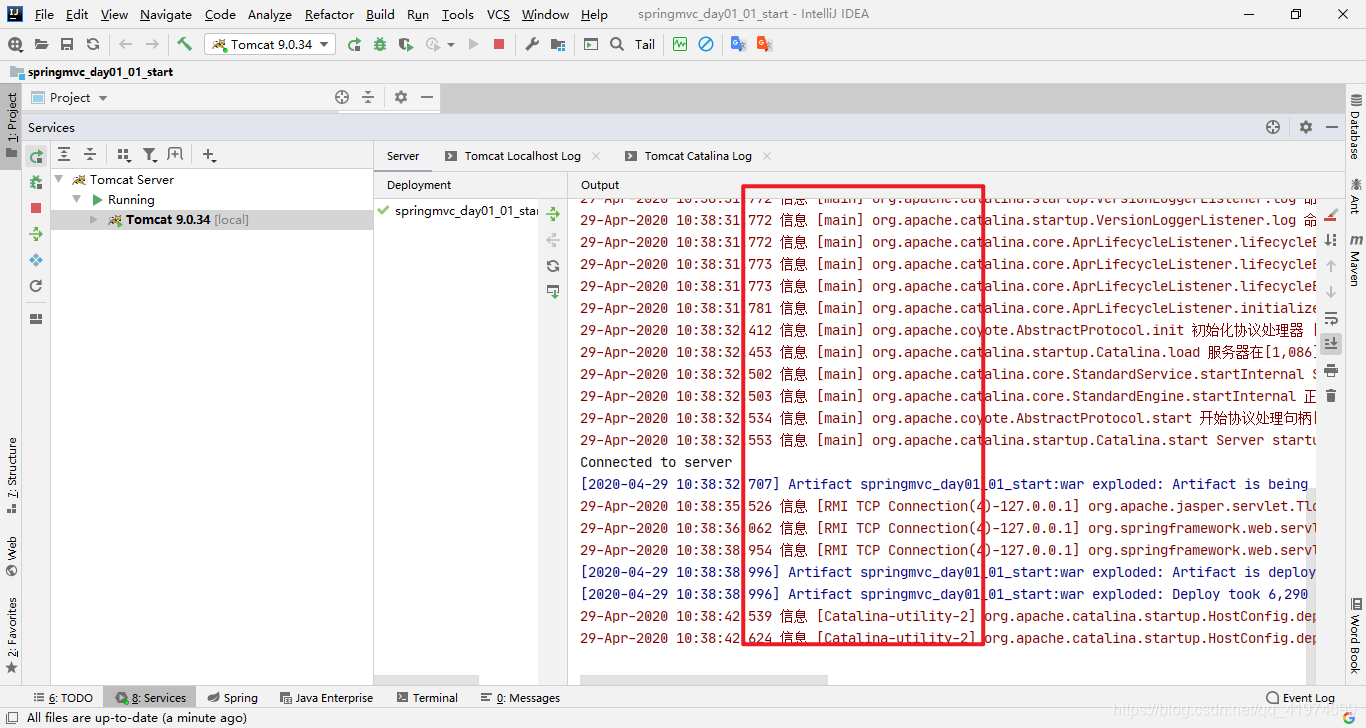
Task: Click Rerun icon at top of Services sidebar
Action: click(36, 156)
